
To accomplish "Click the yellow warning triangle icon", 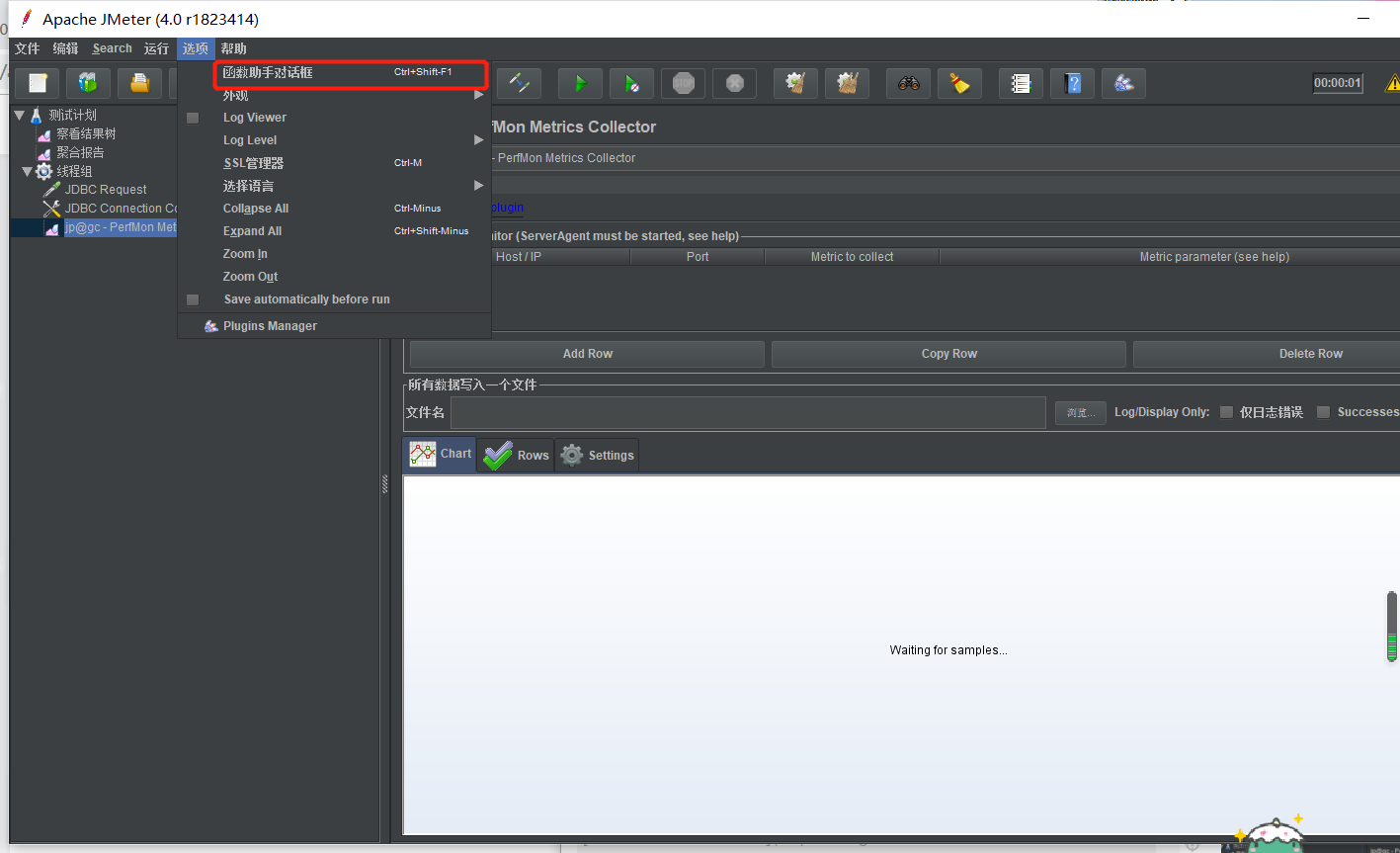I will [1393, 83].
